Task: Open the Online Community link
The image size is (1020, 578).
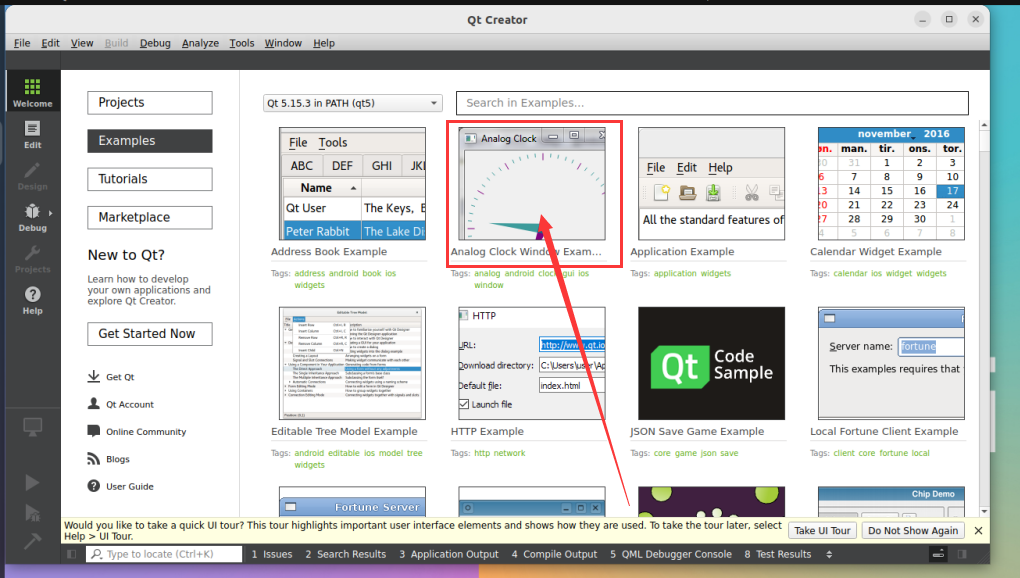Action: (x=146, y=432)
